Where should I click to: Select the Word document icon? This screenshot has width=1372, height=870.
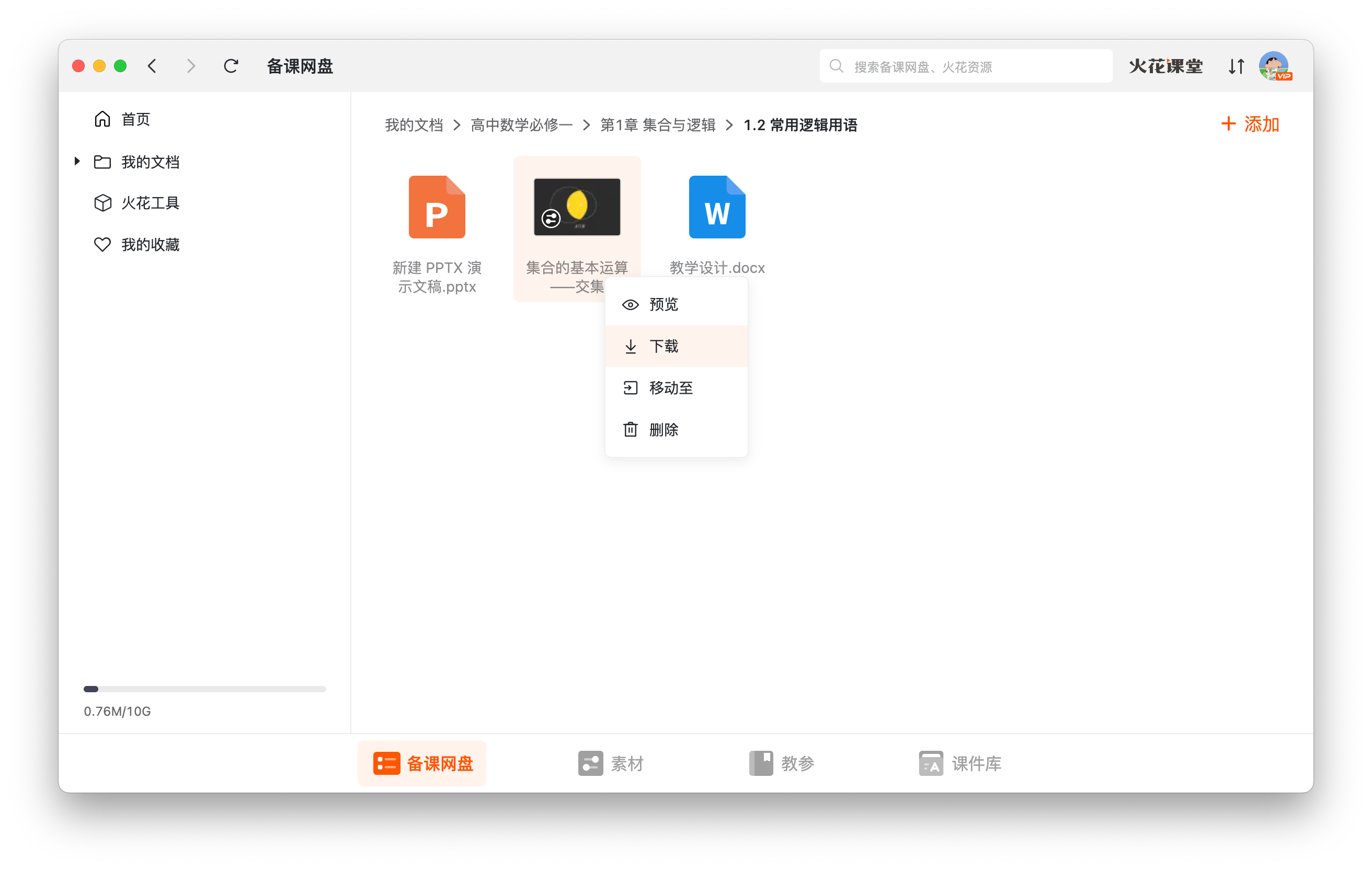tap(717, 207)
